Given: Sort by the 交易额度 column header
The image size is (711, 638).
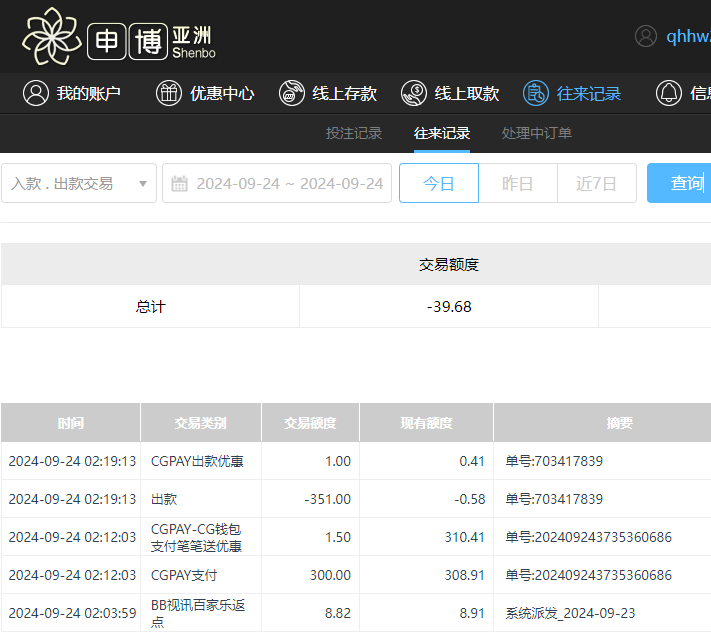Looking at the screenshot, I should (310, 423).
